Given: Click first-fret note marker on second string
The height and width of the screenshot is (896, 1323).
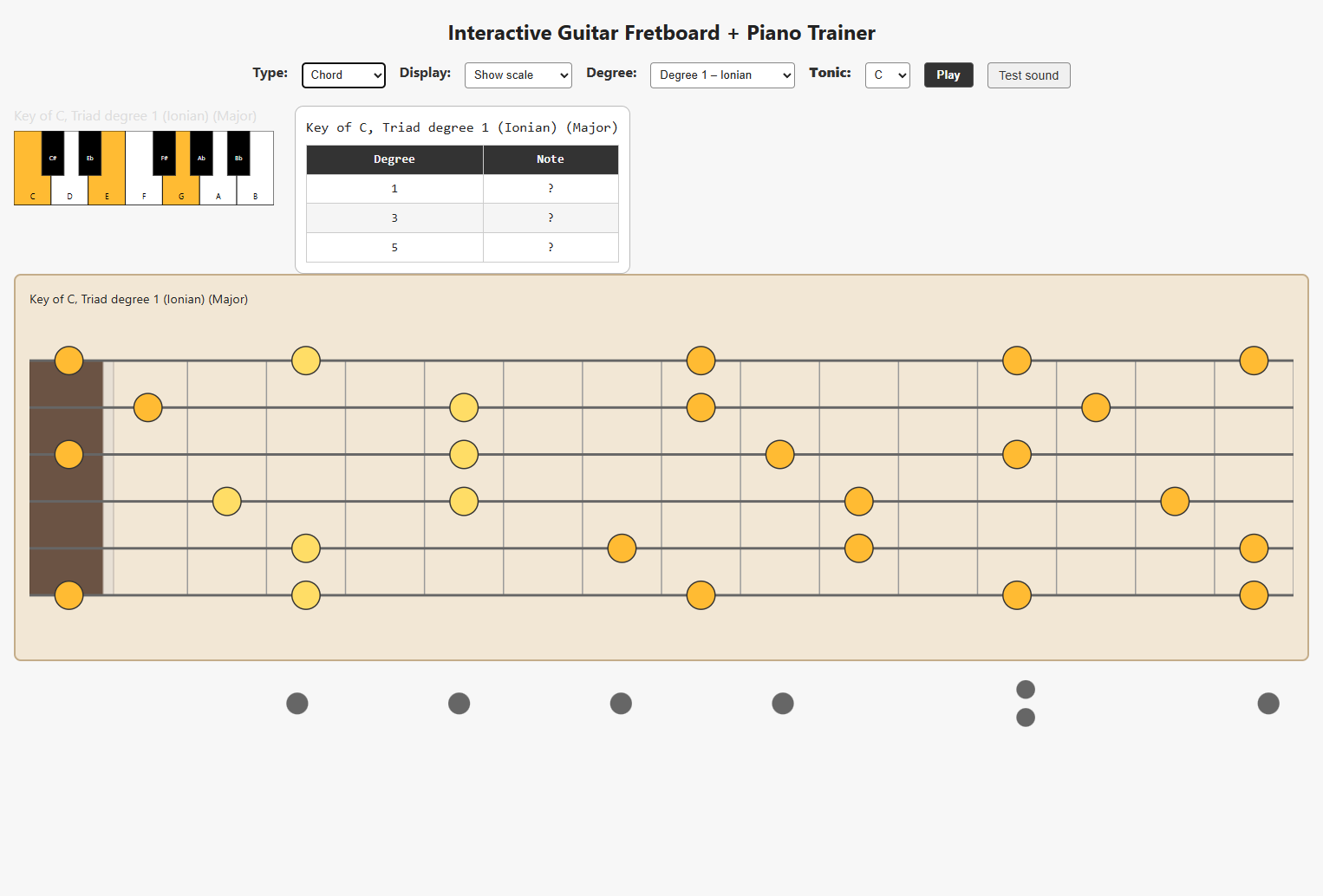Looking at the screenshot, I should pos(148,407).
